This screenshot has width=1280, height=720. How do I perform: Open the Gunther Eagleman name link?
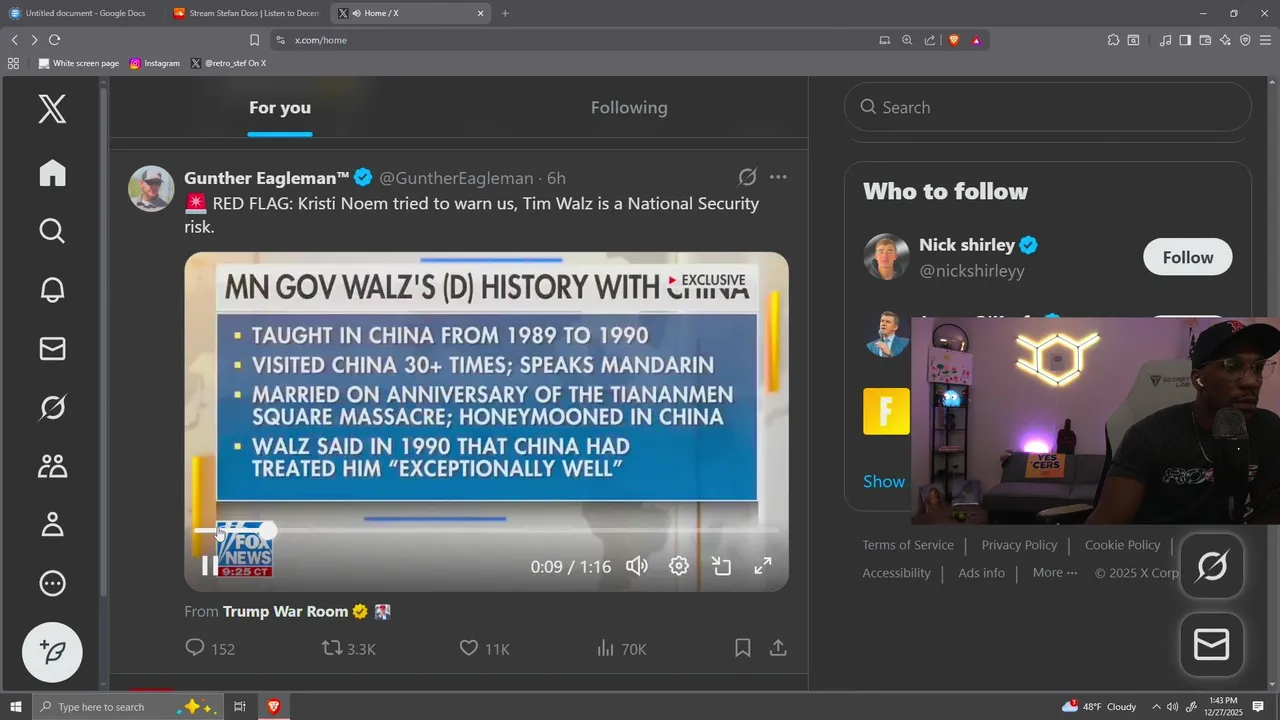click(x=266, y=178)
